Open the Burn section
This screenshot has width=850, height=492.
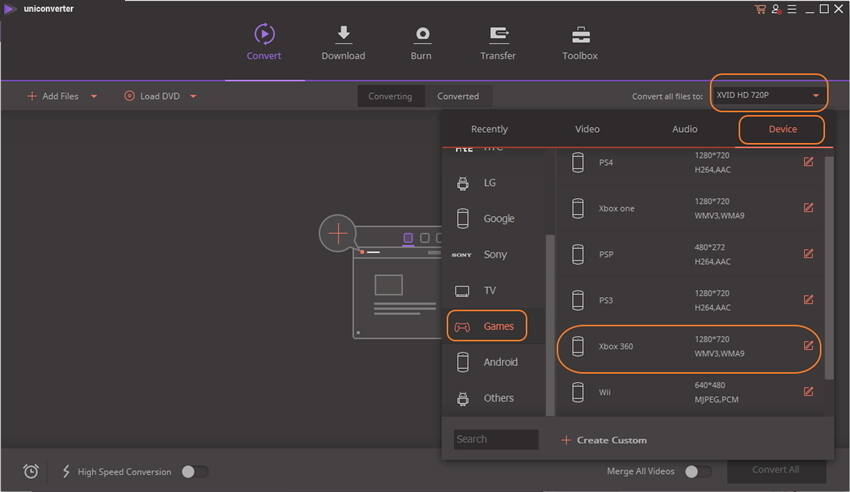(421, 42)
